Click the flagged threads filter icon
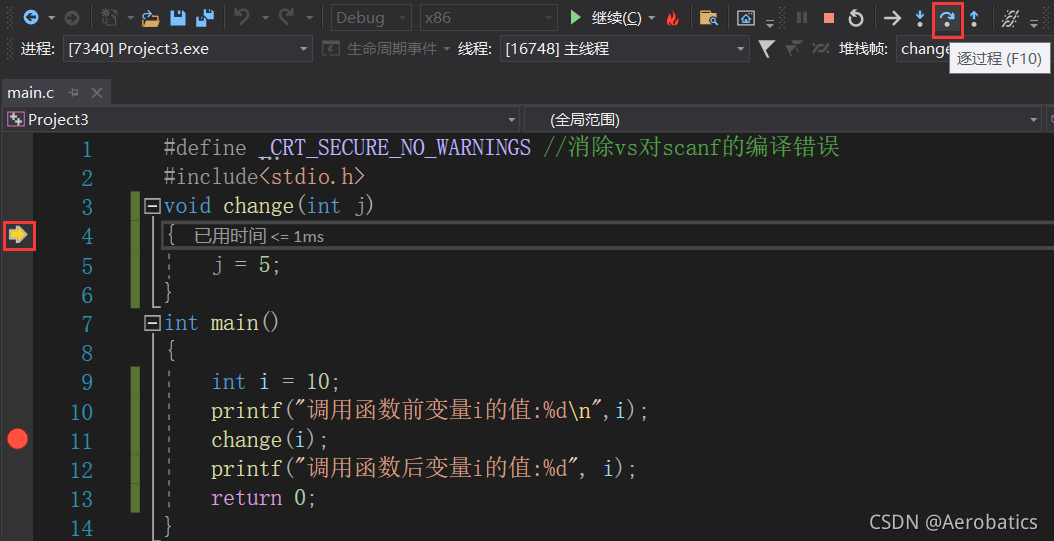 794,48
